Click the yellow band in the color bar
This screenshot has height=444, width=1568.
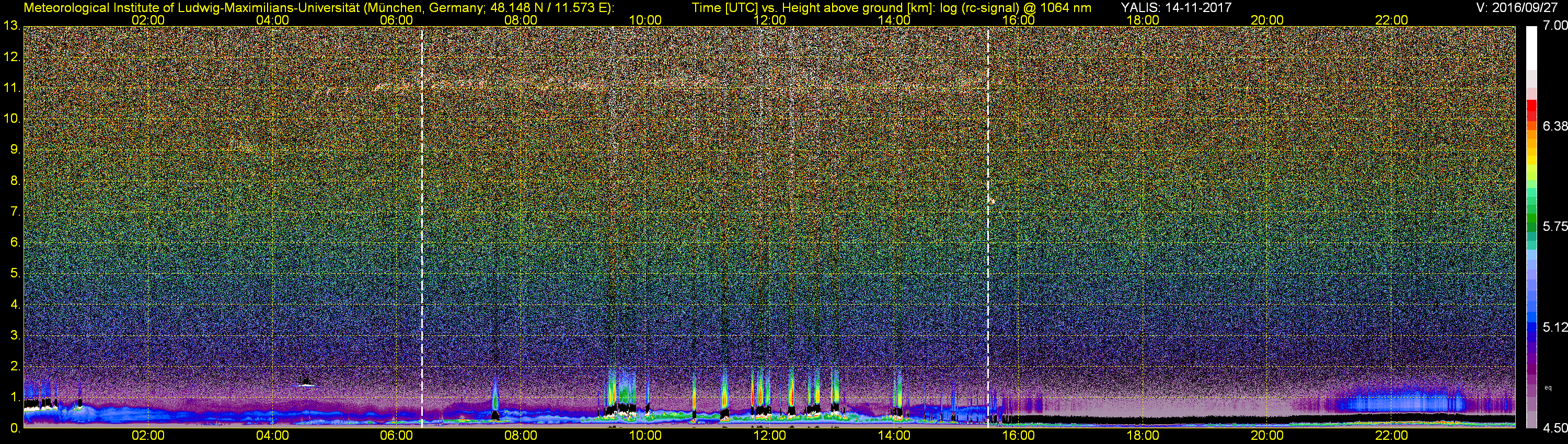pyautogui.click(x=1531, y=159)
